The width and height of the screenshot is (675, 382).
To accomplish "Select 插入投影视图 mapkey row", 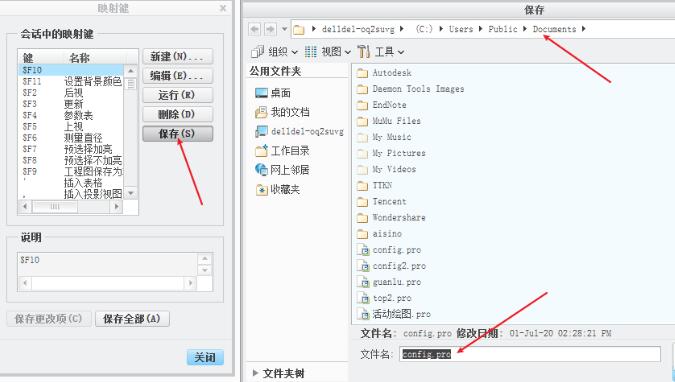I will (x=71, y=194).
